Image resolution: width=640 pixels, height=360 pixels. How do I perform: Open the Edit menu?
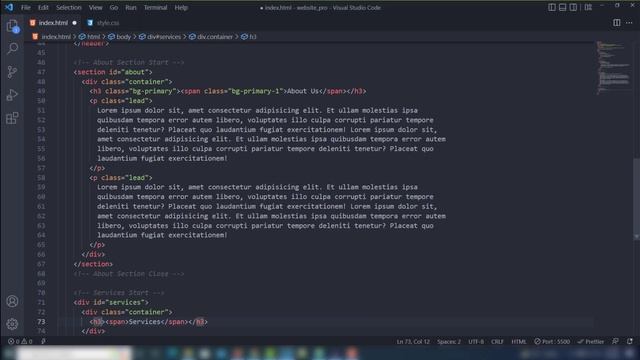tap(43, 7)
